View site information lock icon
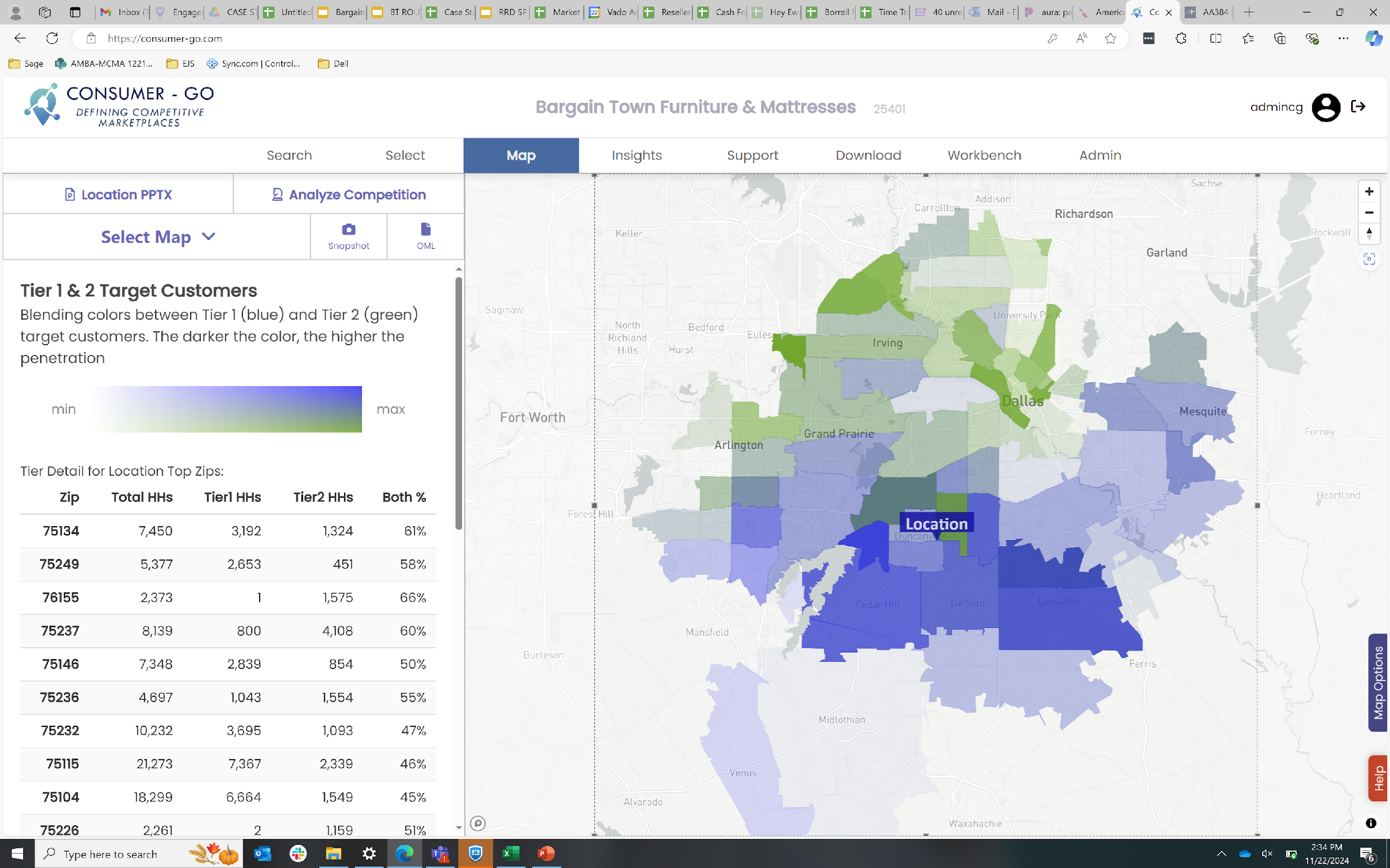1390x868 pixels. coord(91,38)
